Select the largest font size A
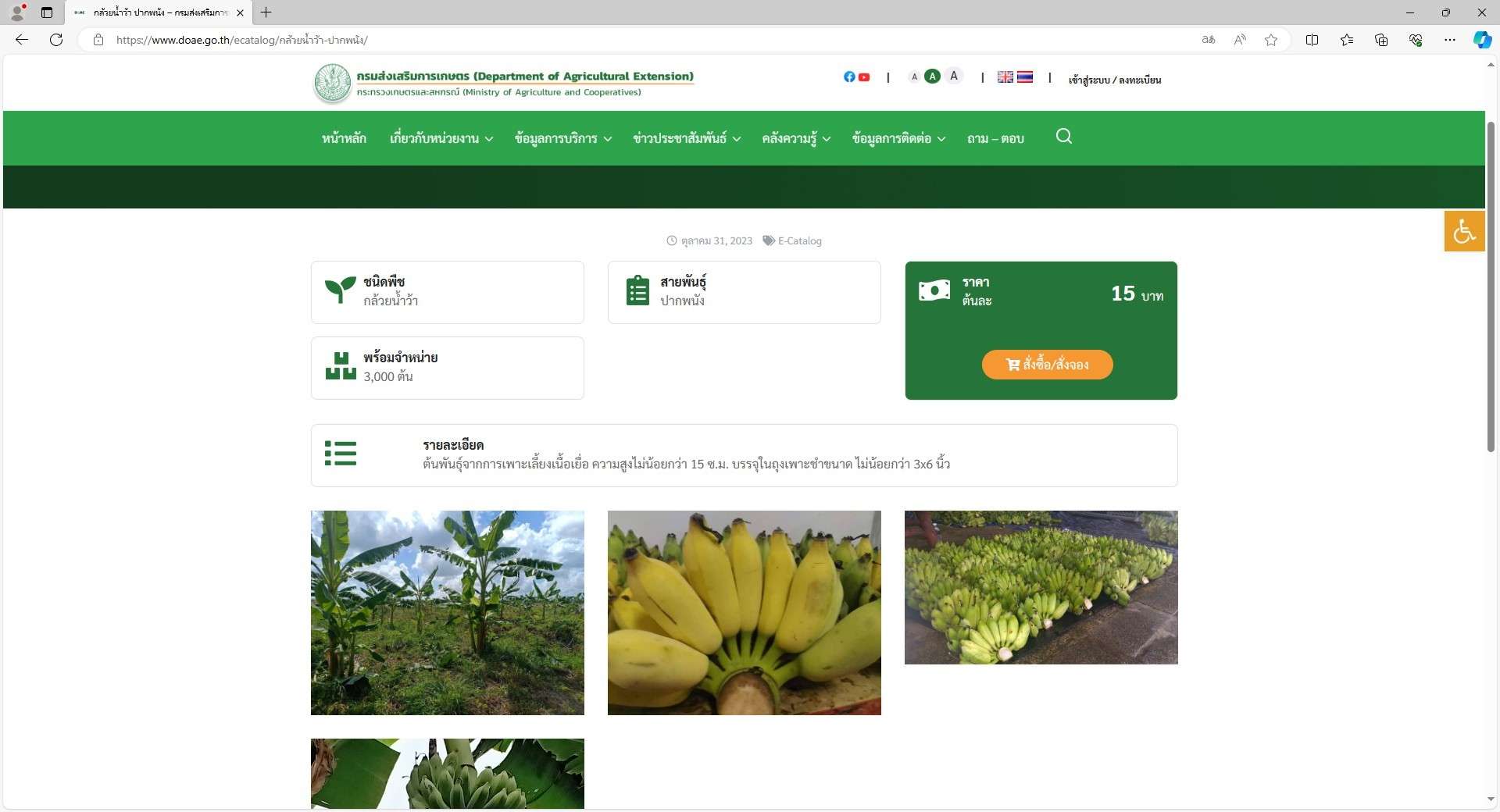The image size is (1500, 812). (x=954, y=76)
